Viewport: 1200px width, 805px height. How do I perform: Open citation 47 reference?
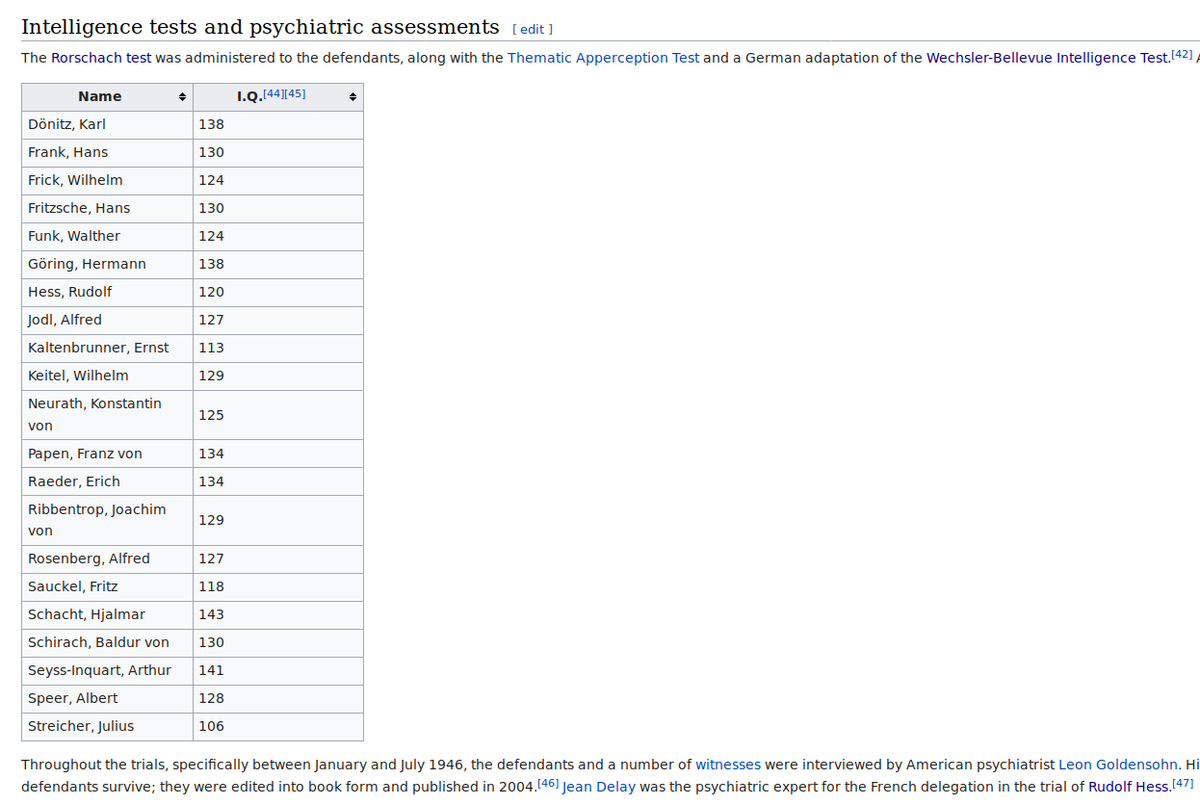click(x=1182, y=783)
